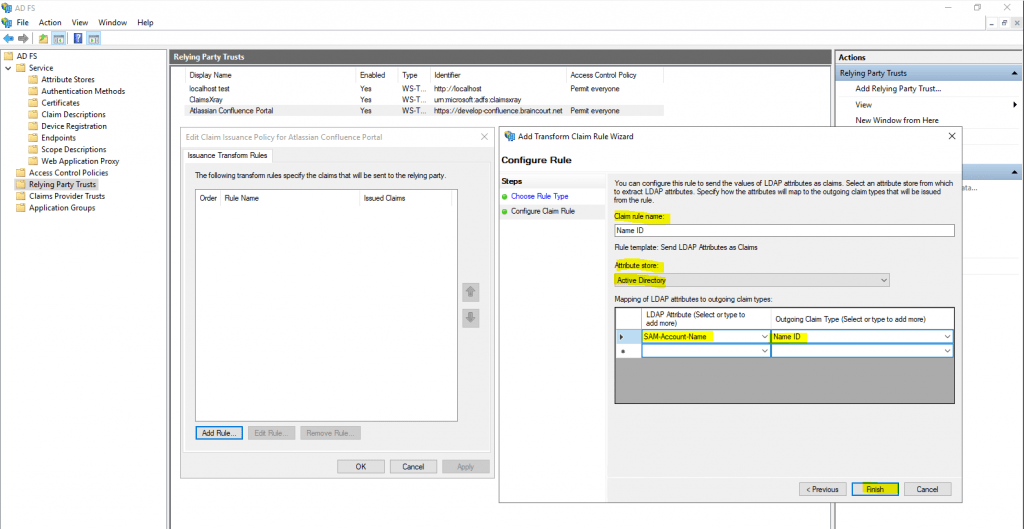Select Authentication Methods in the tree
This screenshot has width=1024, height=529.
(83, 91)
